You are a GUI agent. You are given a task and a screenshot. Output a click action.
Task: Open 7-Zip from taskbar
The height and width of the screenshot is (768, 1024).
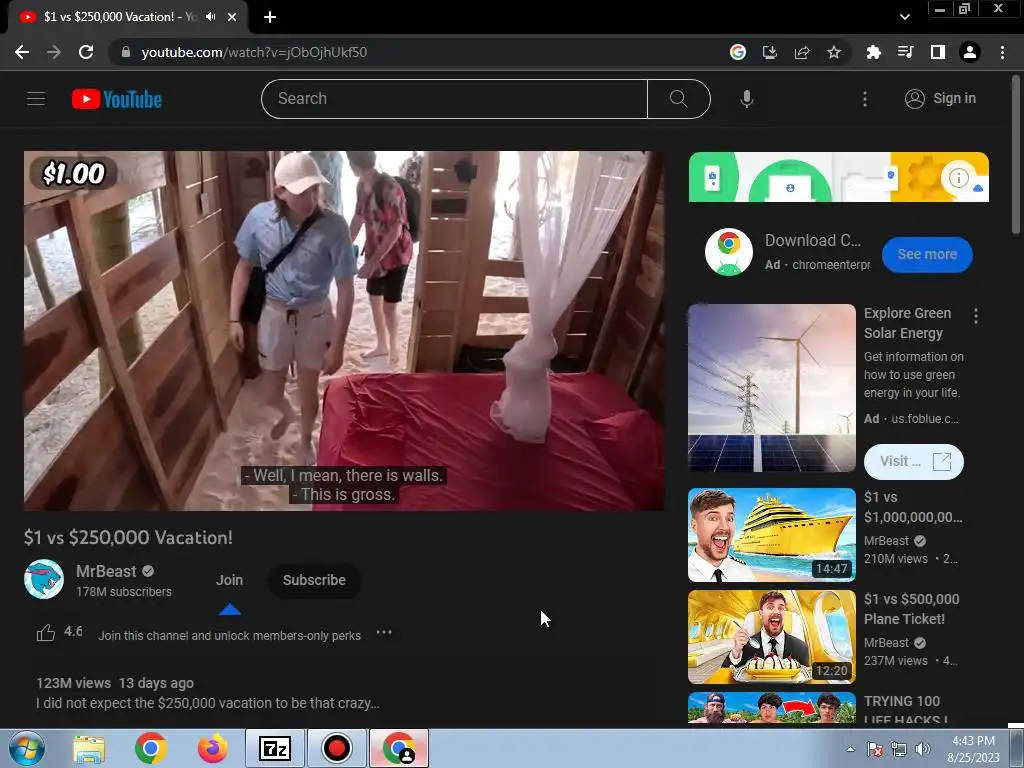pos(274,748)
